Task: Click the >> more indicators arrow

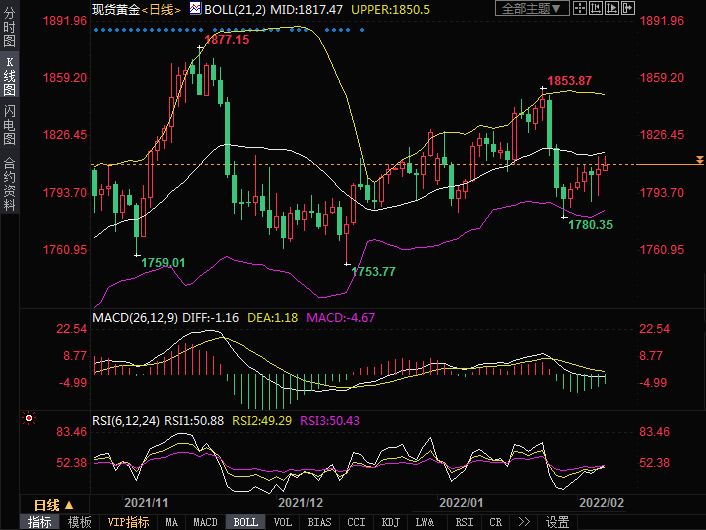Action: [x=522, y=522]
